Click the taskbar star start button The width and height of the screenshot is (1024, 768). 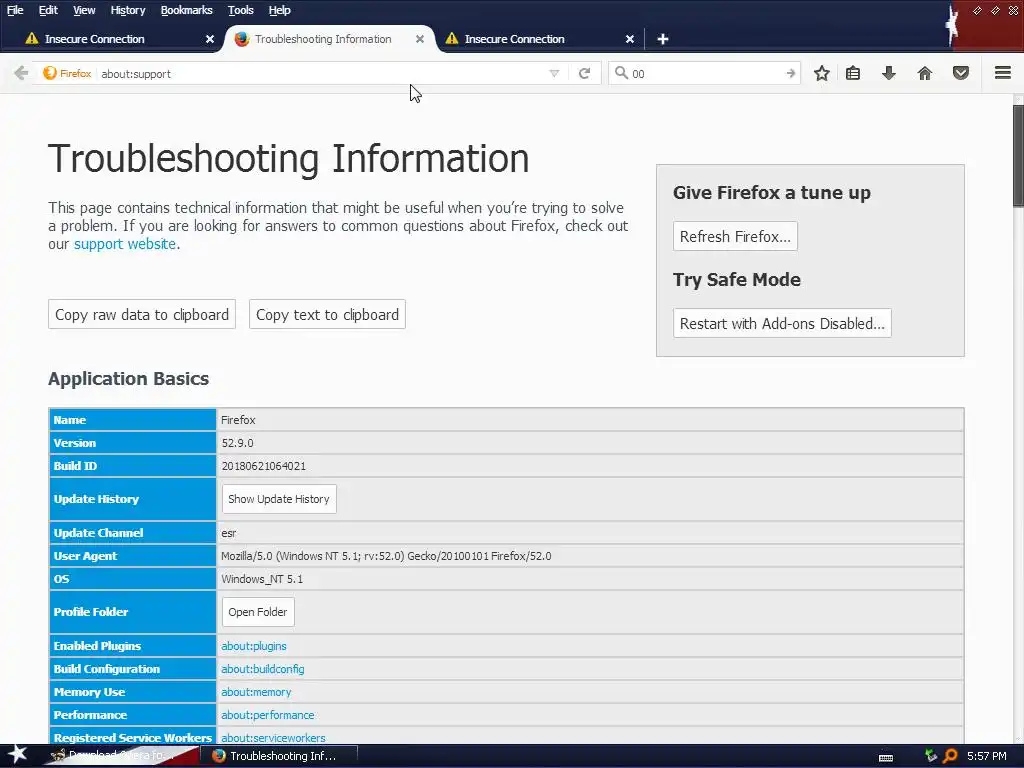click(17, 756)
